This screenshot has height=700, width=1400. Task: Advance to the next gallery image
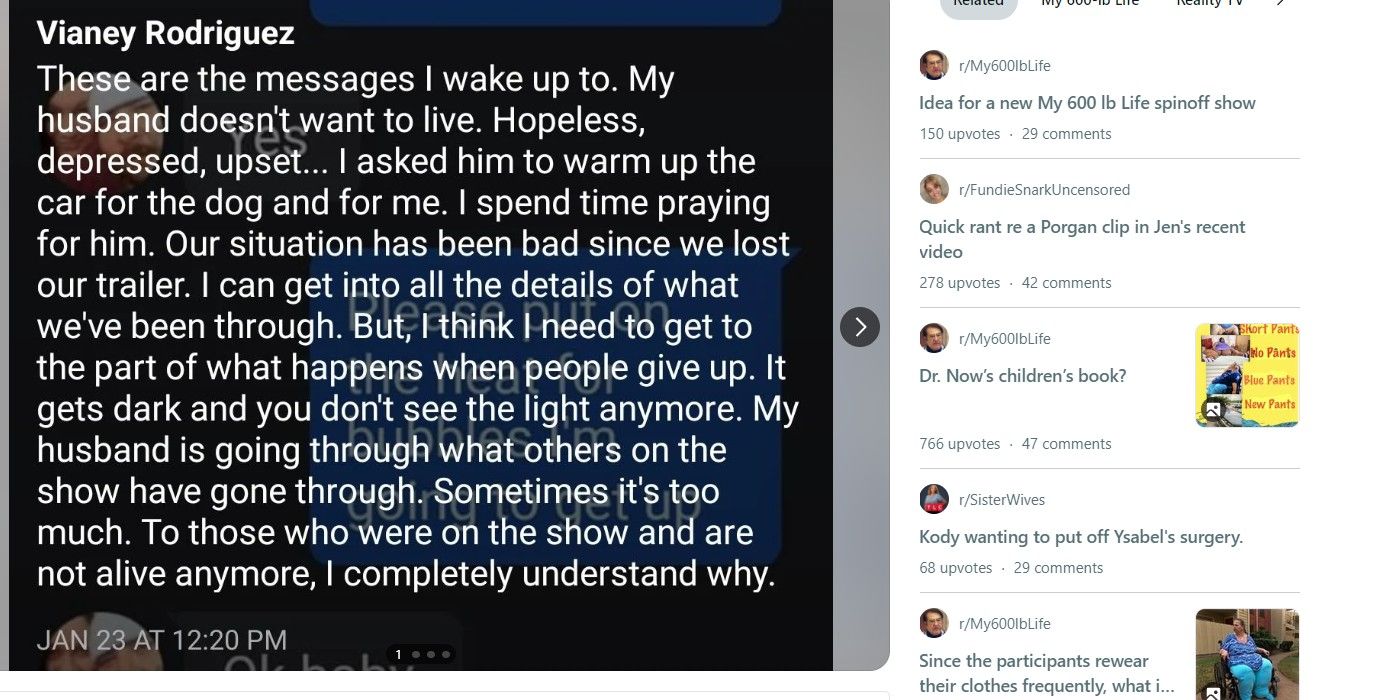tap(860, 327)
